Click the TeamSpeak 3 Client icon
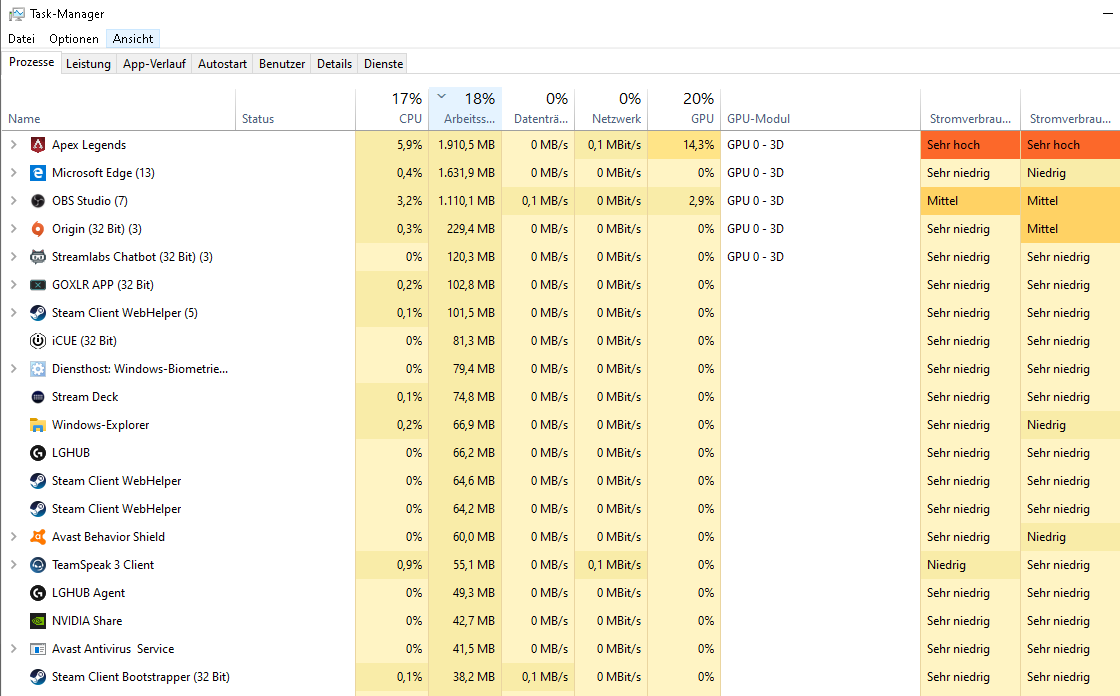Image resolution: width=1120 pixels, height=696 pixels. pyautogui.click(x=38, y=565)
